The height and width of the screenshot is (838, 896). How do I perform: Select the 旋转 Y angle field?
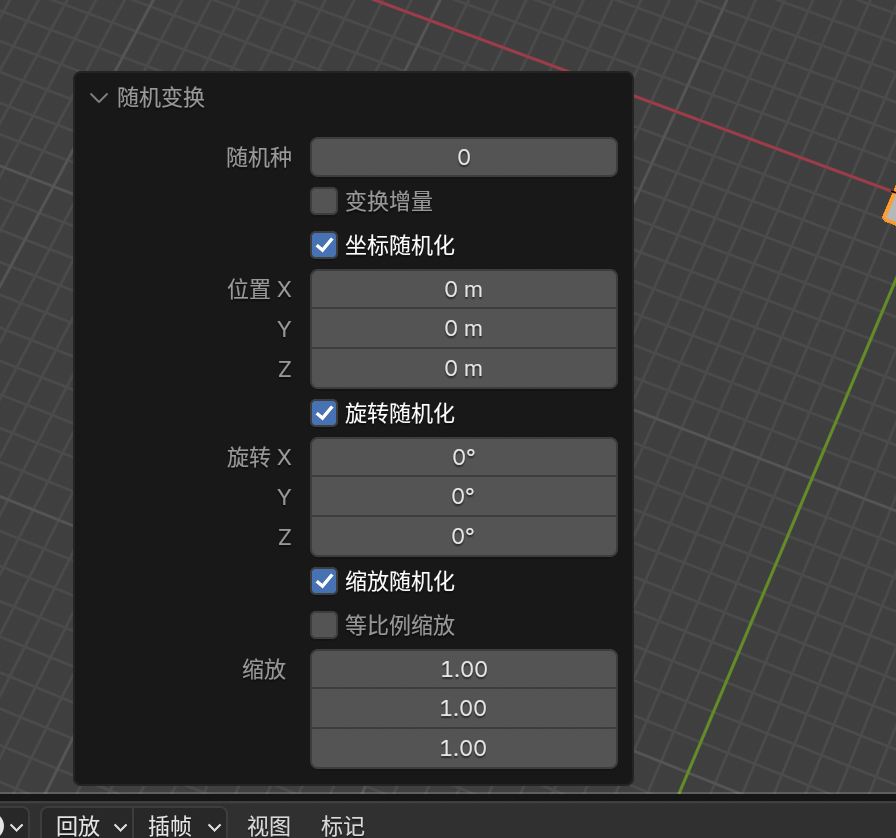click(463, 497)
